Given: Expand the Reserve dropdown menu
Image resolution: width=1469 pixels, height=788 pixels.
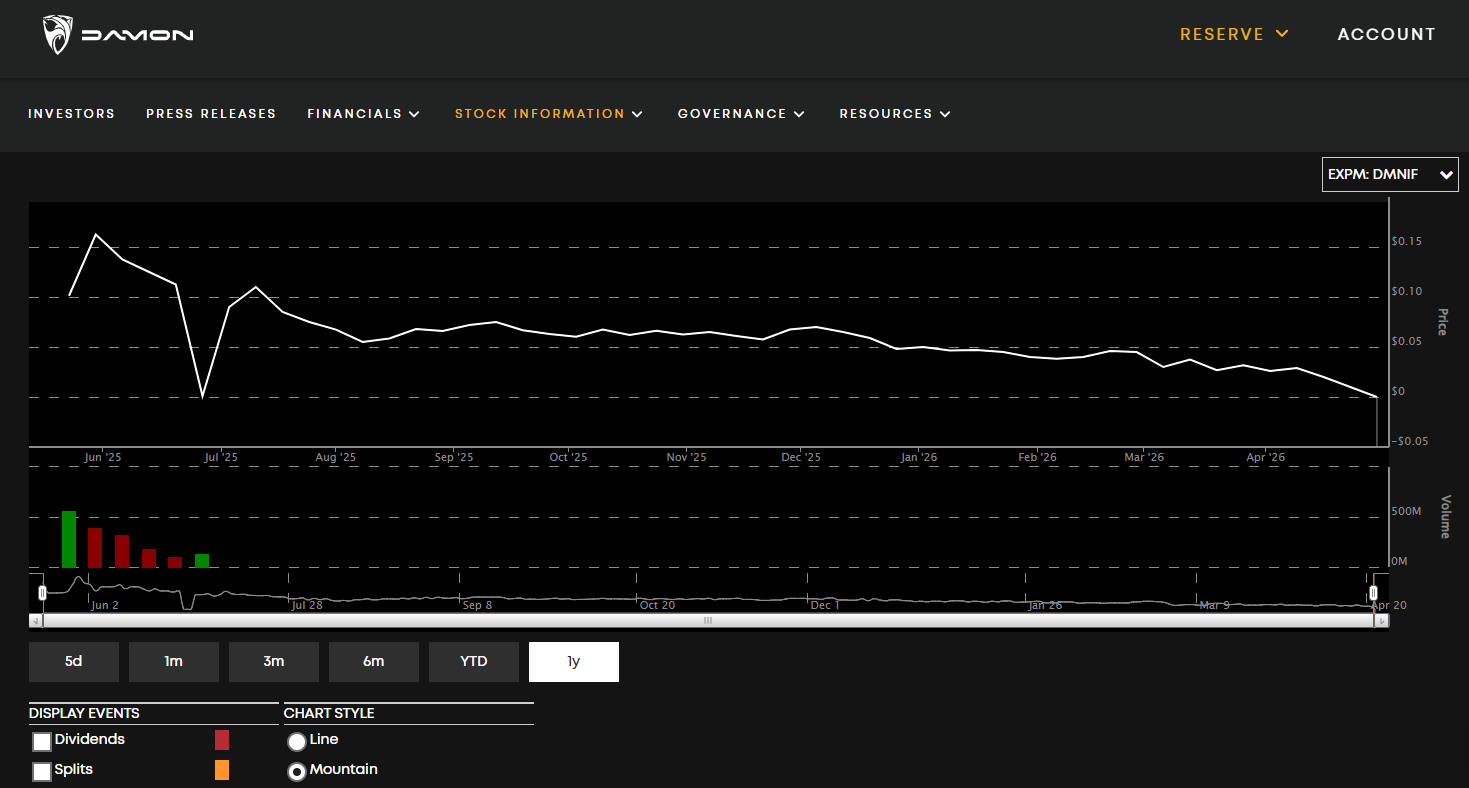Looking at the screenshot, I should coord(1234,34).
